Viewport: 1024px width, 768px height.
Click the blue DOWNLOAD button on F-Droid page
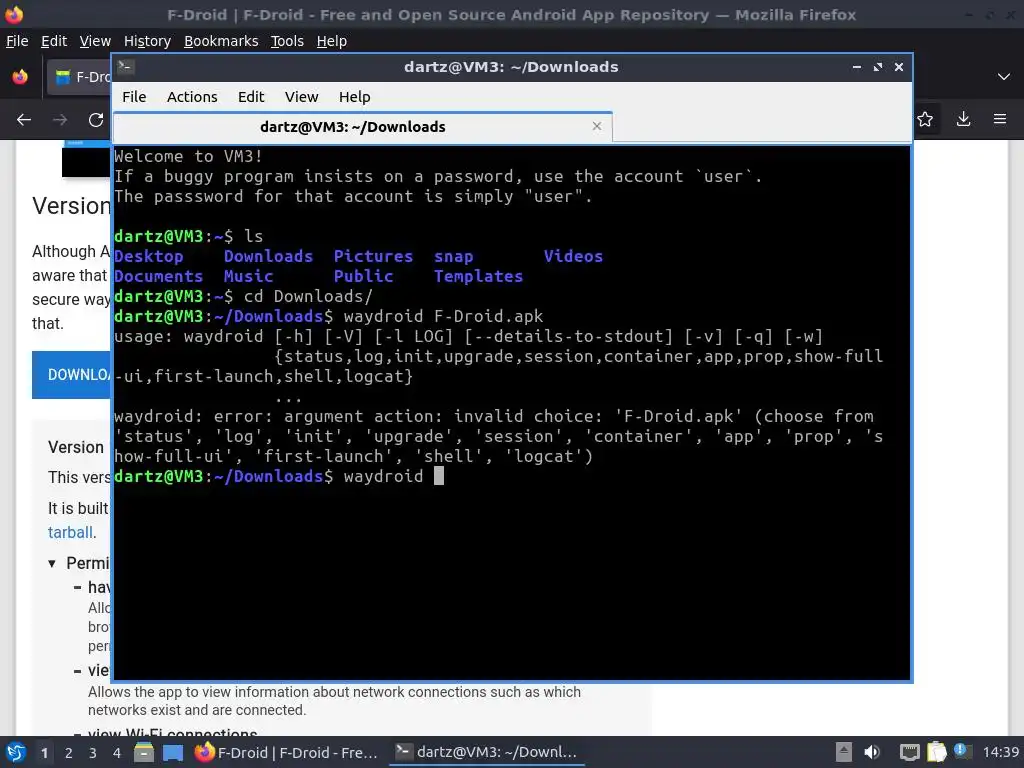[72, 375]
